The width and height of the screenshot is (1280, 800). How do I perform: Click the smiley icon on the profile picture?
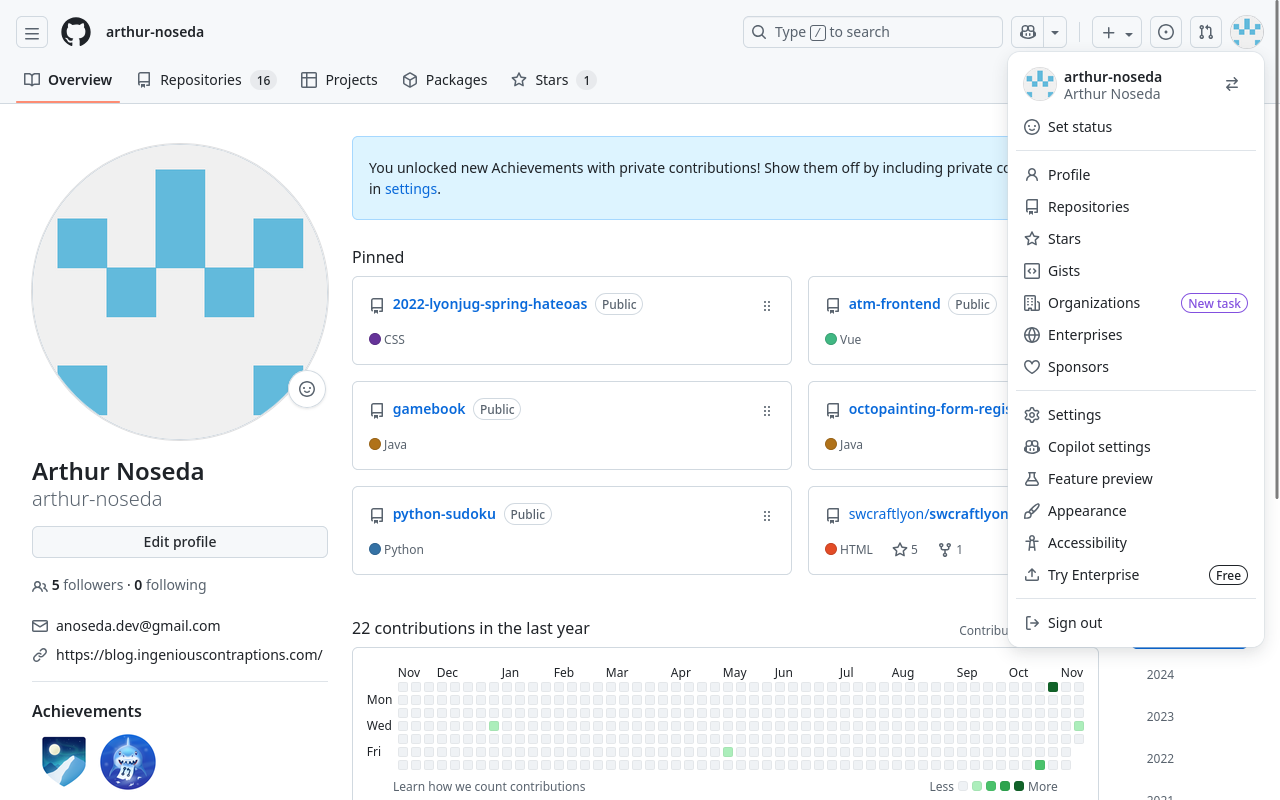click(306, 388)
